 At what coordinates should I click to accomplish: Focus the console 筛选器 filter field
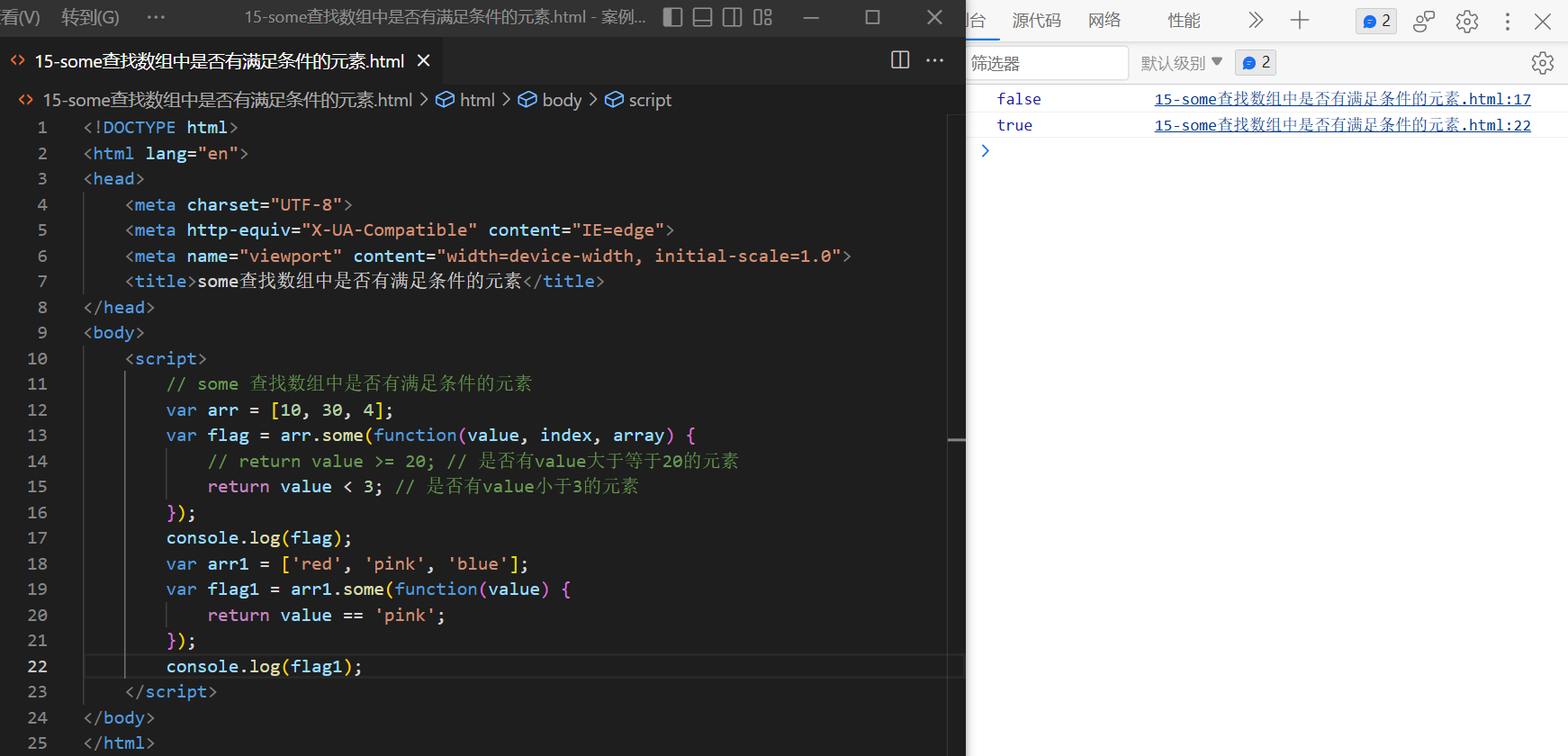(x=1048, y=63)
